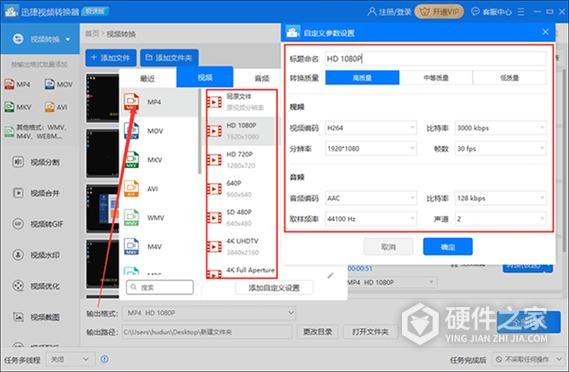Screen dimensions: 569x372
Task: Click the 输出路径 path field
Action: 207,332
